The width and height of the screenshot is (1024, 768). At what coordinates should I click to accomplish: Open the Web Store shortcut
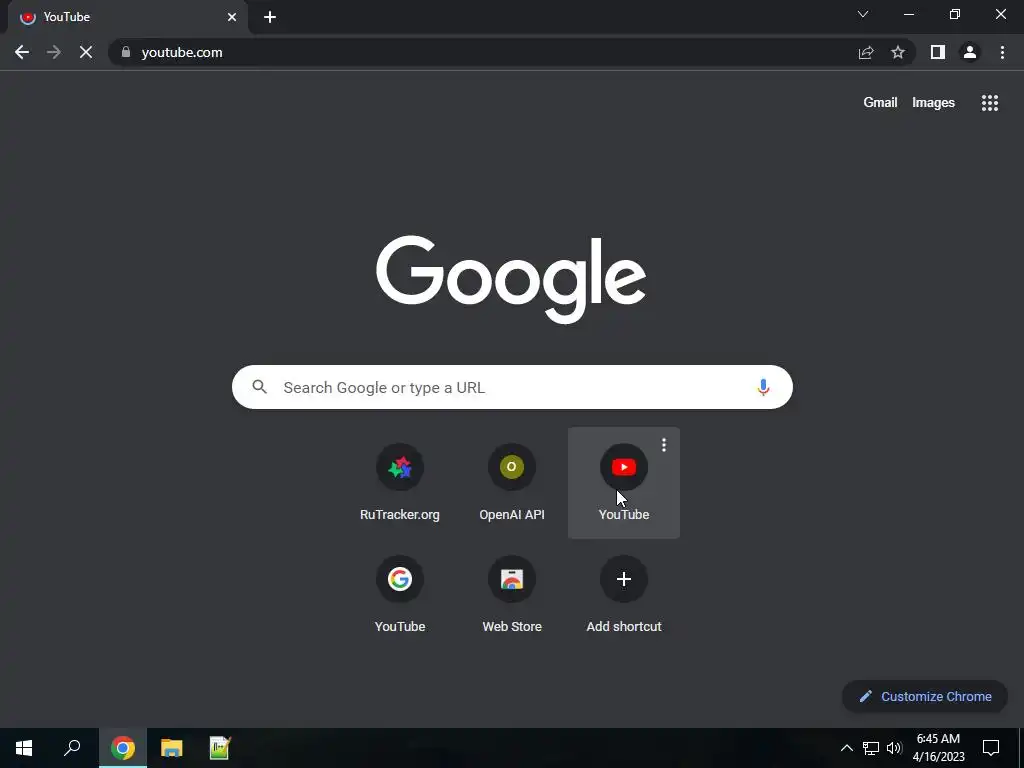tap(512, 594)
